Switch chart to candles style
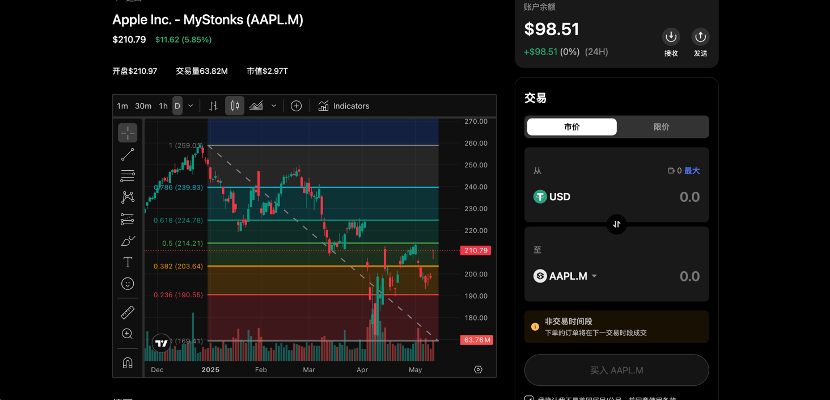The width and height of the screenshot is (830, 400). click(x=234, y=106)
